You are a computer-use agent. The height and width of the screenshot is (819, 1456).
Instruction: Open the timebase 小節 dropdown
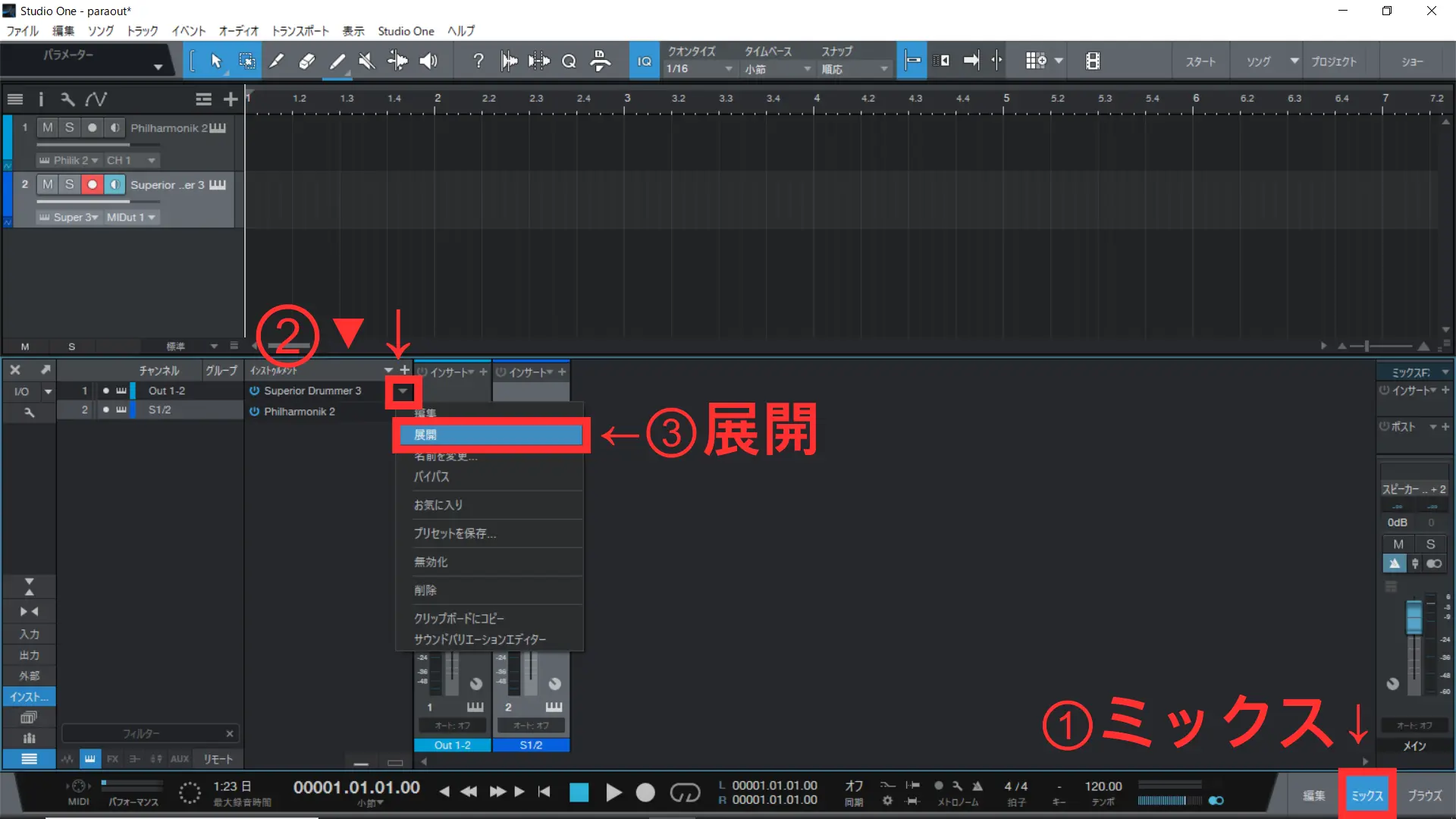point(777,69)
